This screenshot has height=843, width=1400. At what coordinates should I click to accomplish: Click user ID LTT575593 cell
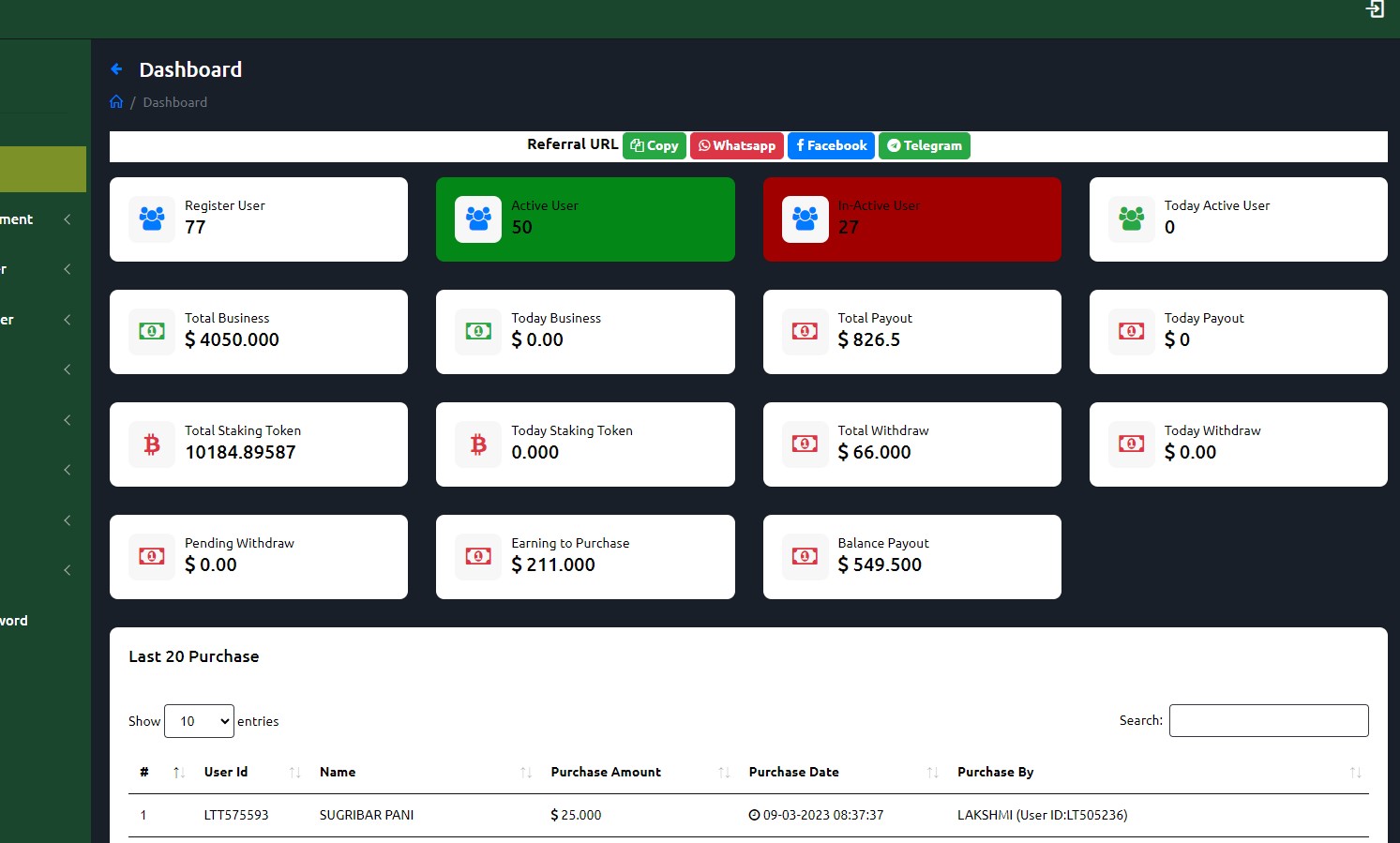point(236,815)
